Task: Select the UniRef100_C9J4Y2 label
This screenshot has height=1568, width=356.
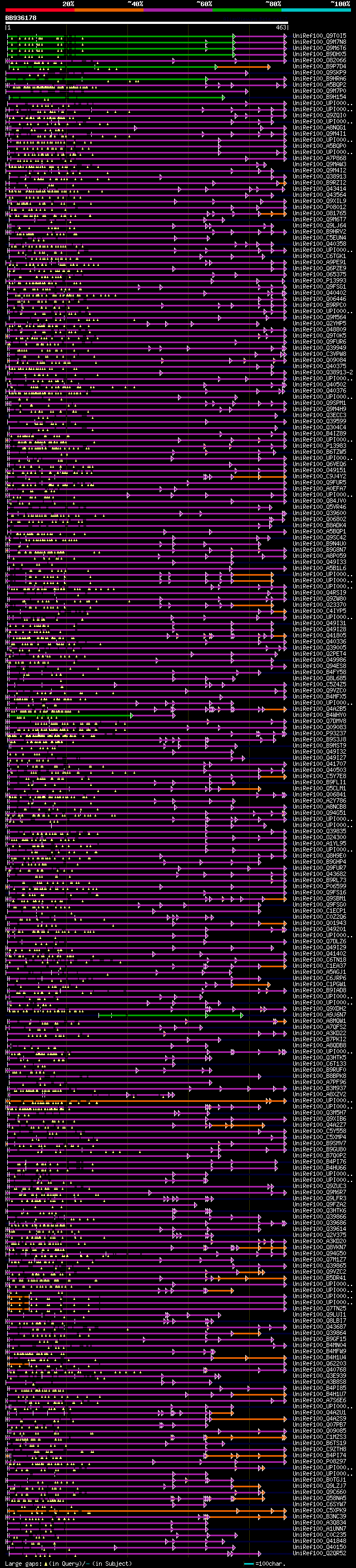Action: click(319, 477)
